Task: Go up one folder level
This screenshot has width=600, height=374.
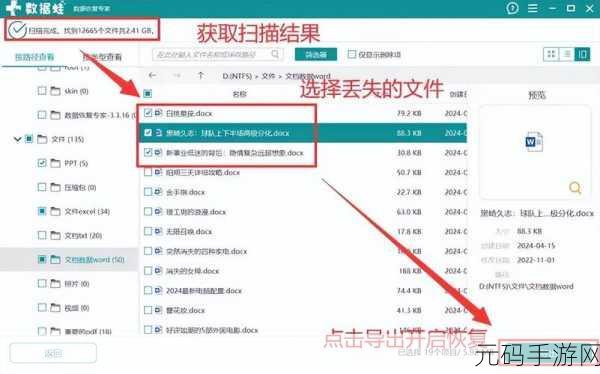Action: tap(201, 75)
